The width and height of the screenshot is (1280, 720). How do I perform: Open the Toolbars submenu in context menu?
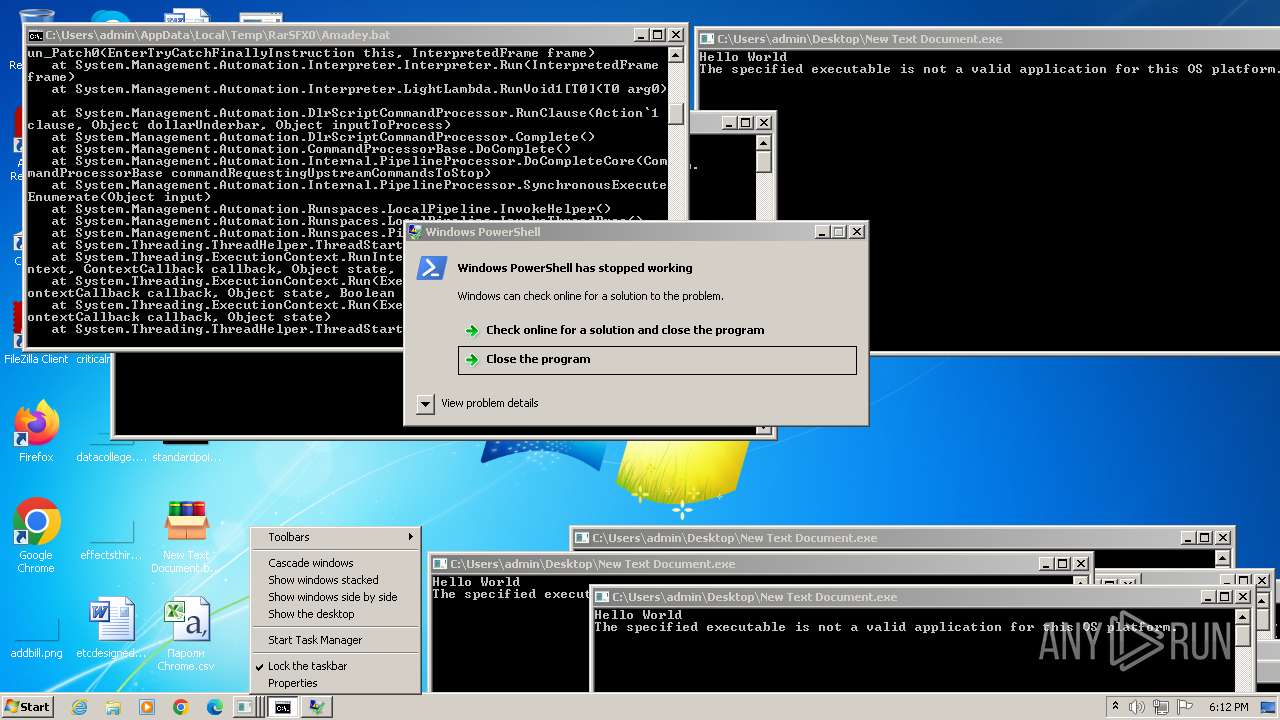(x=336, y=537)
